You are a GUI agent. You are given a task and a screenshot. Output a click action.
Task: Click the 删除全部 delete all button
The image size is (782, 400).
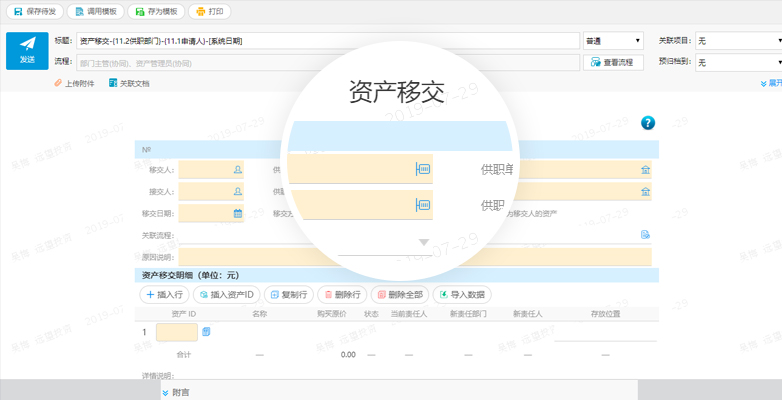[x=399, y=295]
